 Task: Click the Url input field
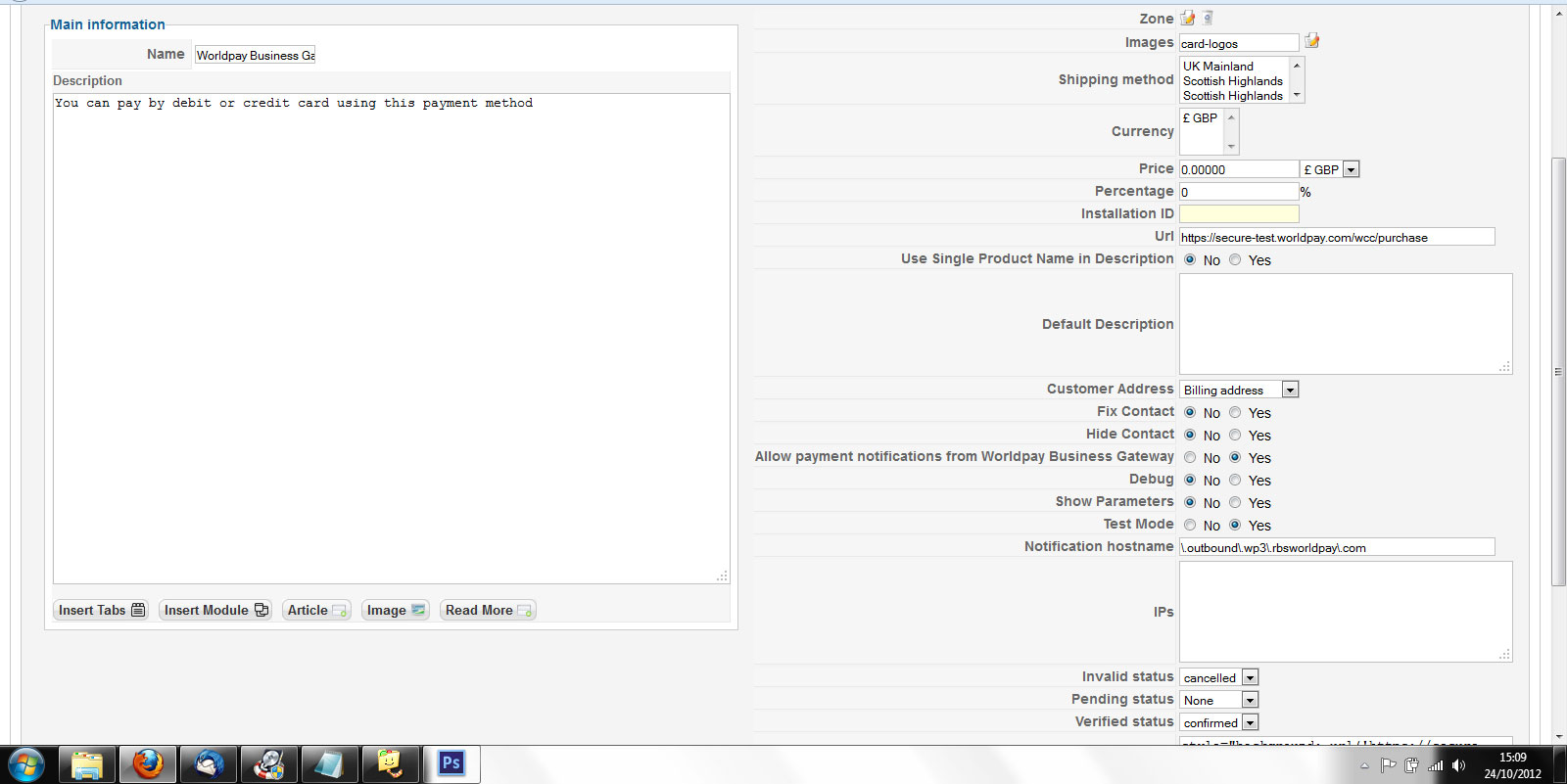pos(1337,237)
